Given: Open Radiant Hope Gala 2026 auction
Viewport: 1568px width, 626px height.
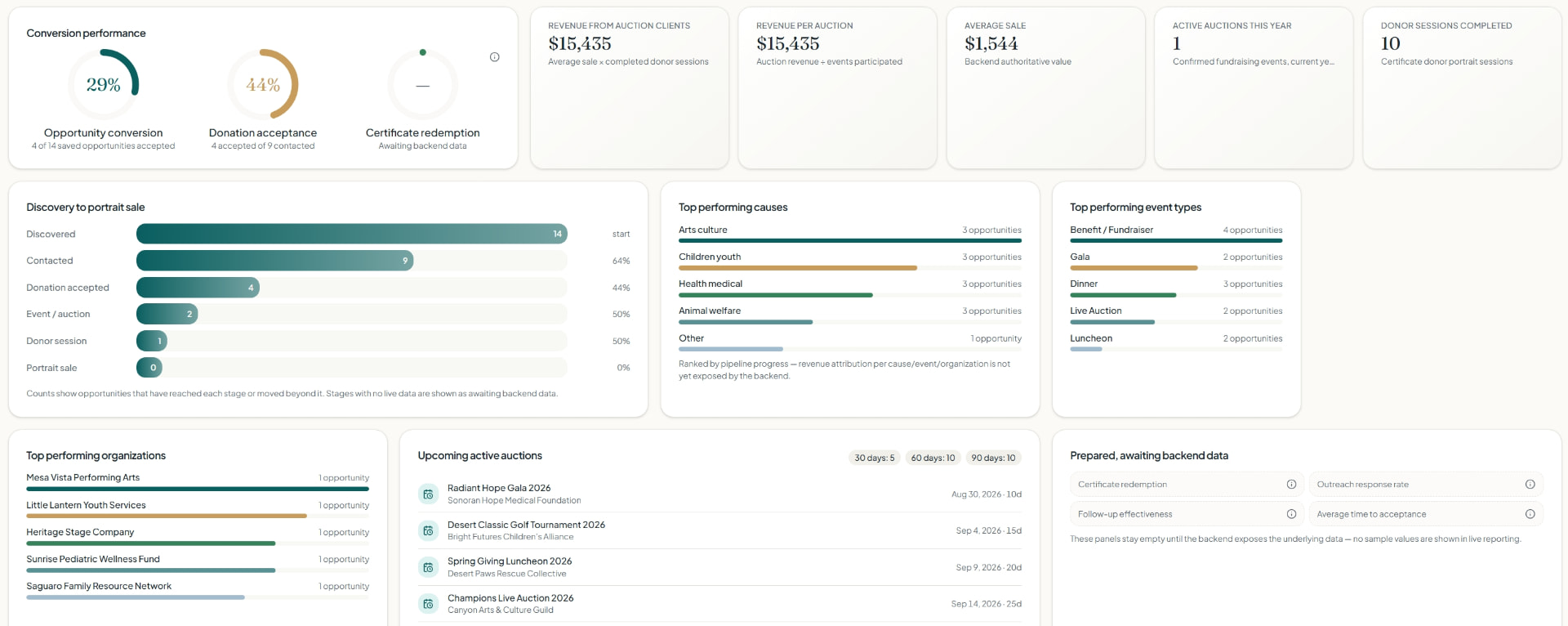Looking at the screenshot, I should (x=719, y=494).
